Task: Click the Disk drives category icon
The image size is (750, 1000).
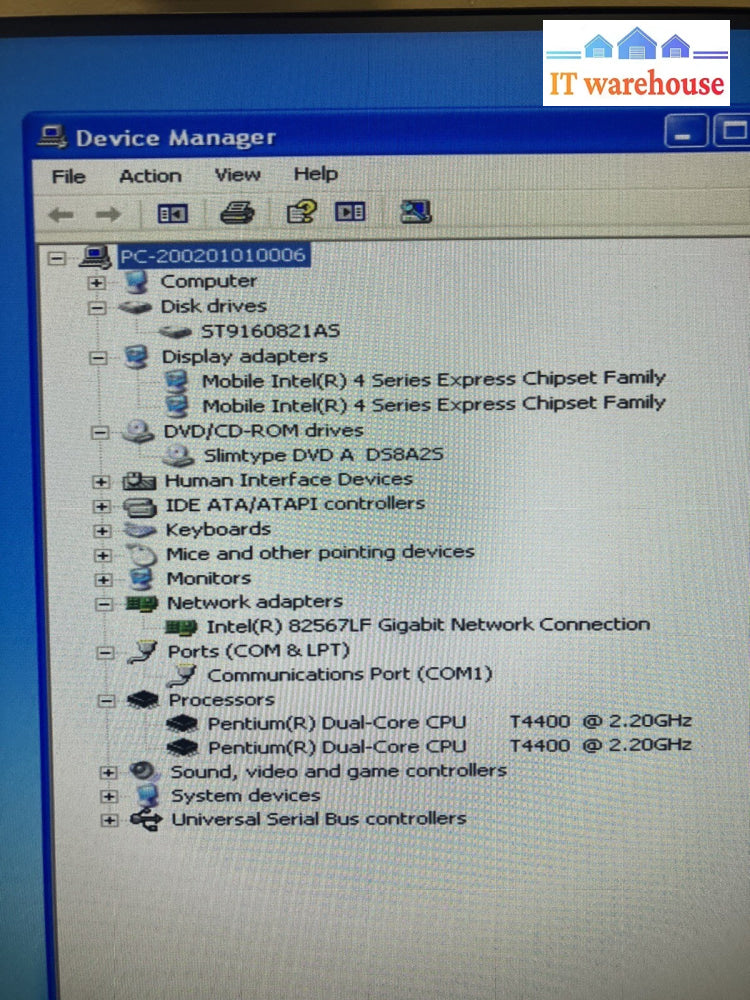Action: 135,307
